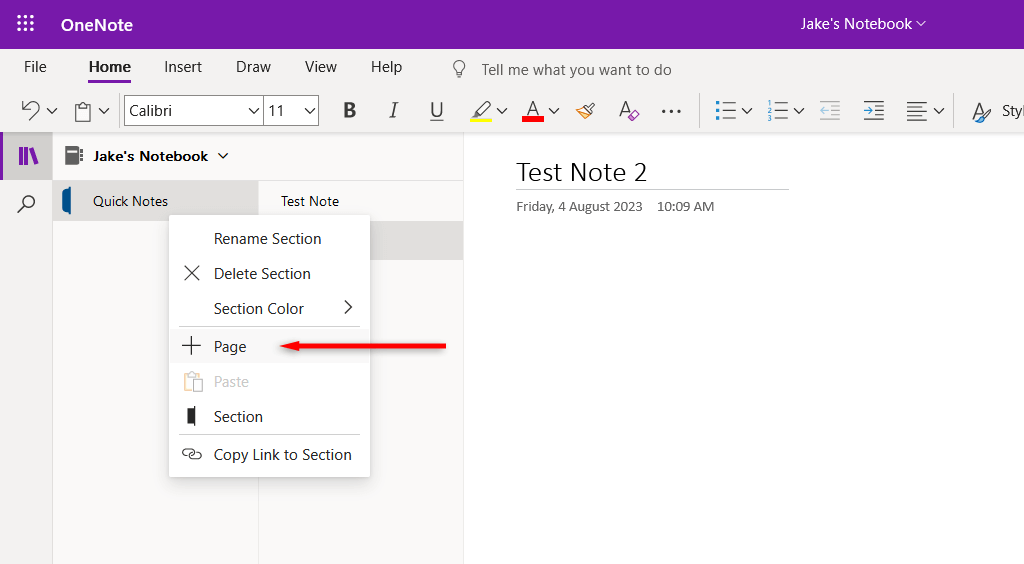
Task: Click the Tell me what you want to do box
Action: pos(576,69)
